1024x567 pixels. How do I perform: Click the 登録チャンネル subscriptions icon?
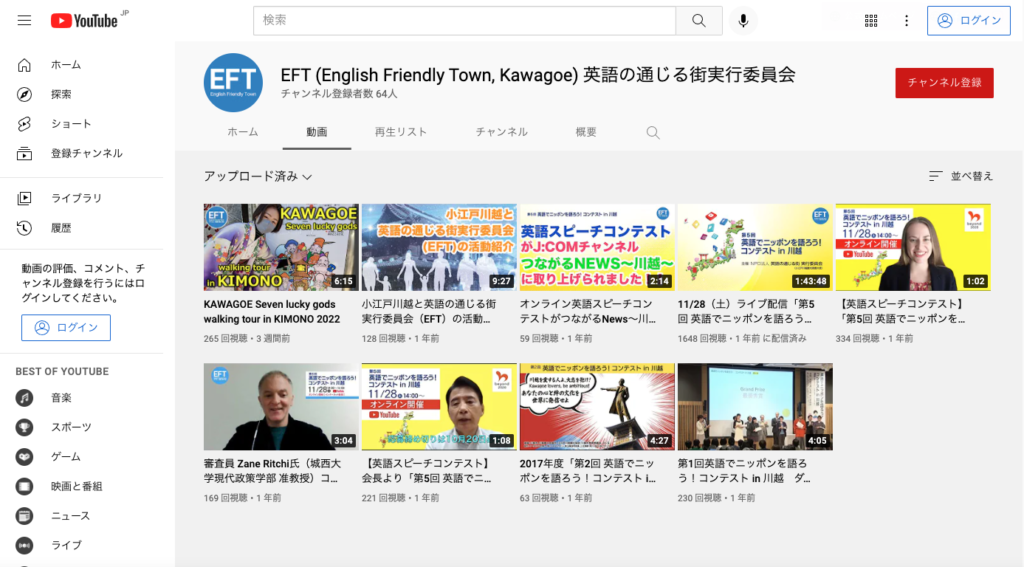point(24,154)
